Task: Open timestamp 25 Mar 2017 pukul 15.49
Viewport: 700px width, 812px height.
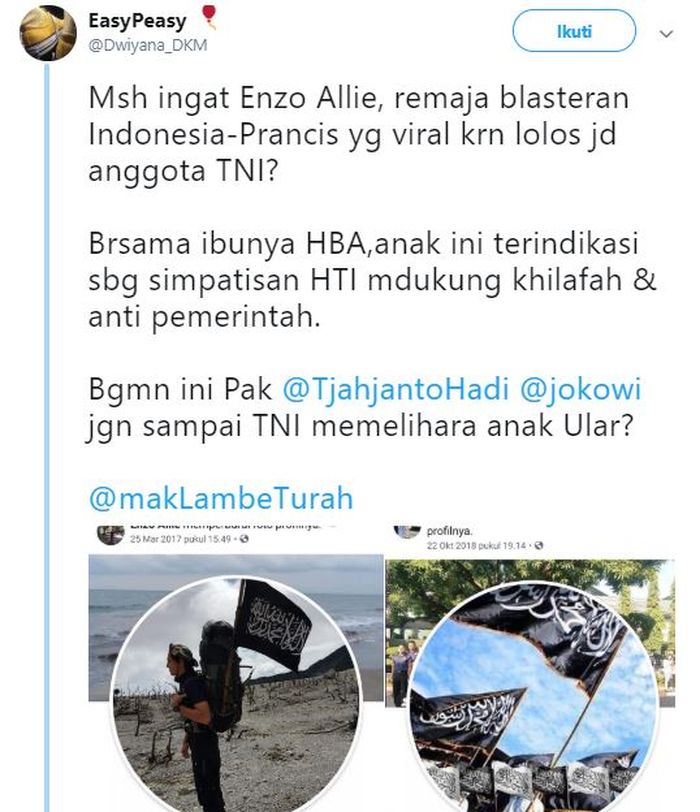Action: (x=181, y=539)
